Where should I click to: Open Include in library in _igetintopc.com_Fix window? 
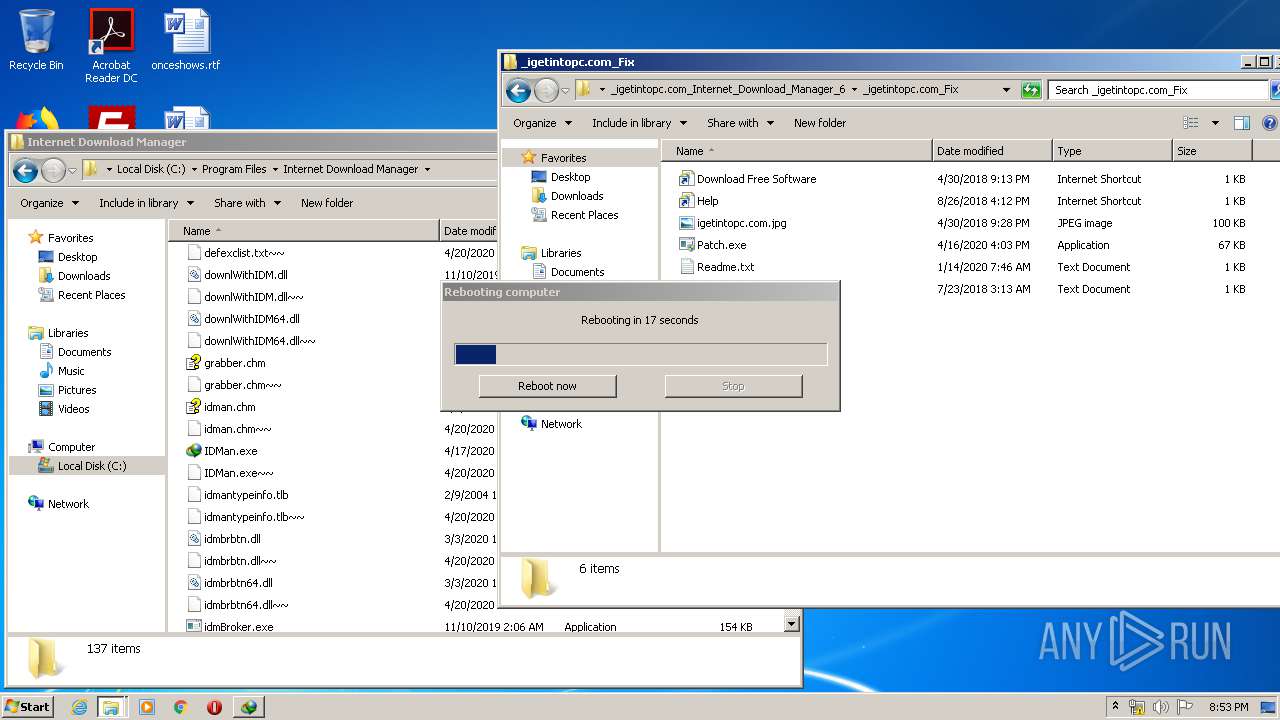(639, 123)
